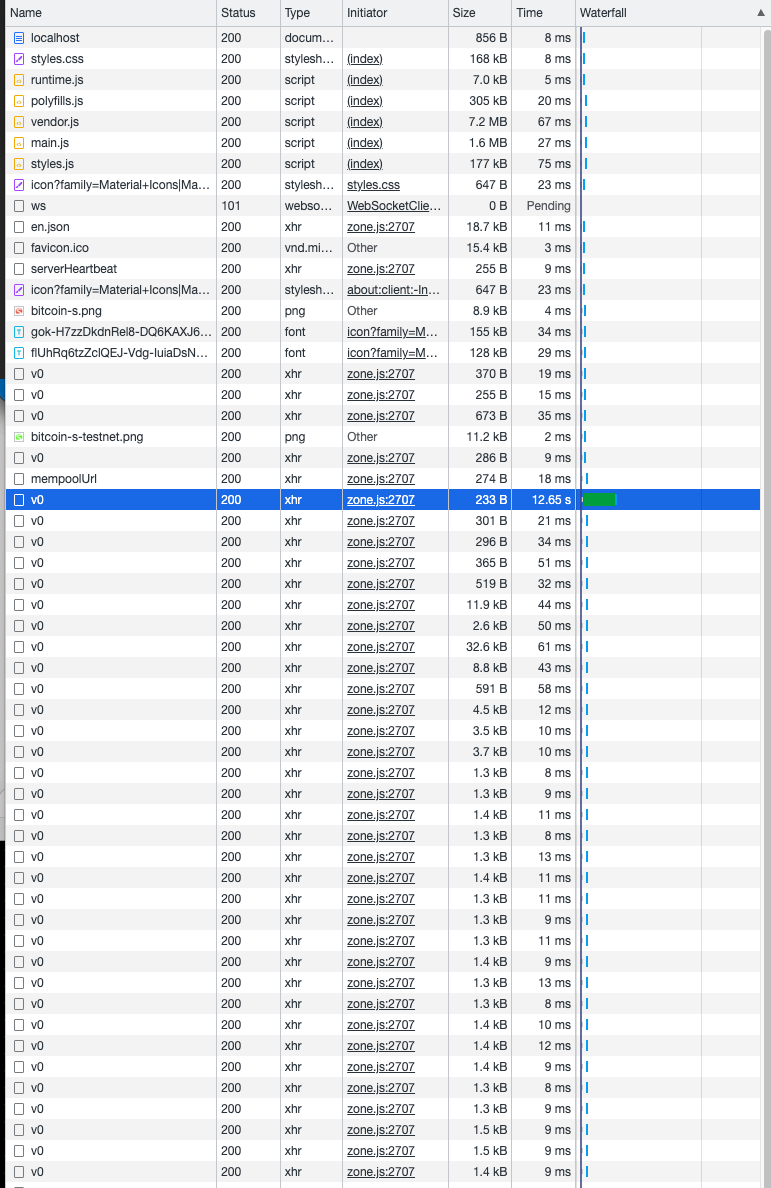Select the localhost request name
771x1188 pixels.
(x=55, y=38)
